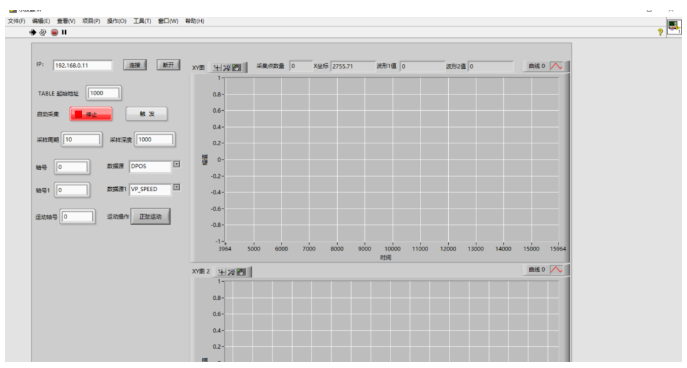Open the 数据源 DPOS dropdown arrow
Image resolution: width=687 pixels, height=368 pixels.
177,164
